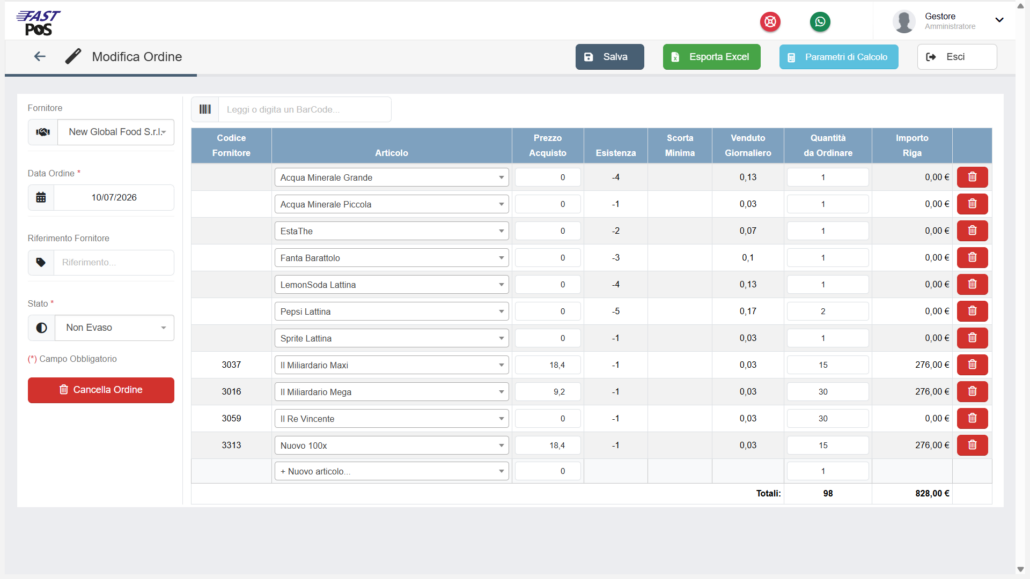
Task: Delete the Acqua Minerale Grande row
Action: coord(972,177)
